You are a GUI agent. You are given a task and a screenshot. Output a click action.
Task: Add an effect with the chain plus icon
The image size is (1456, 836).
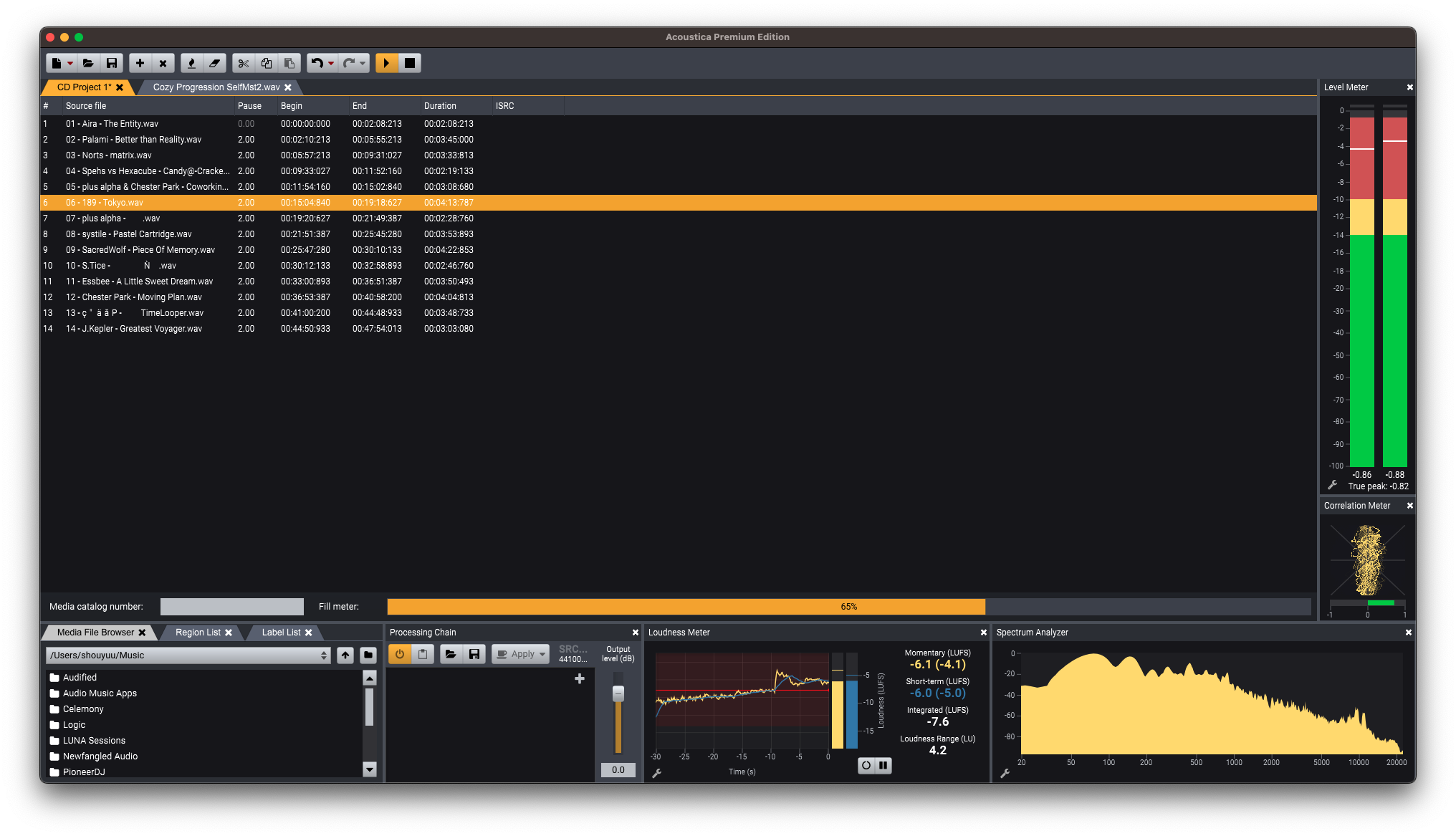pyautogui.click(x=580, y=678)
